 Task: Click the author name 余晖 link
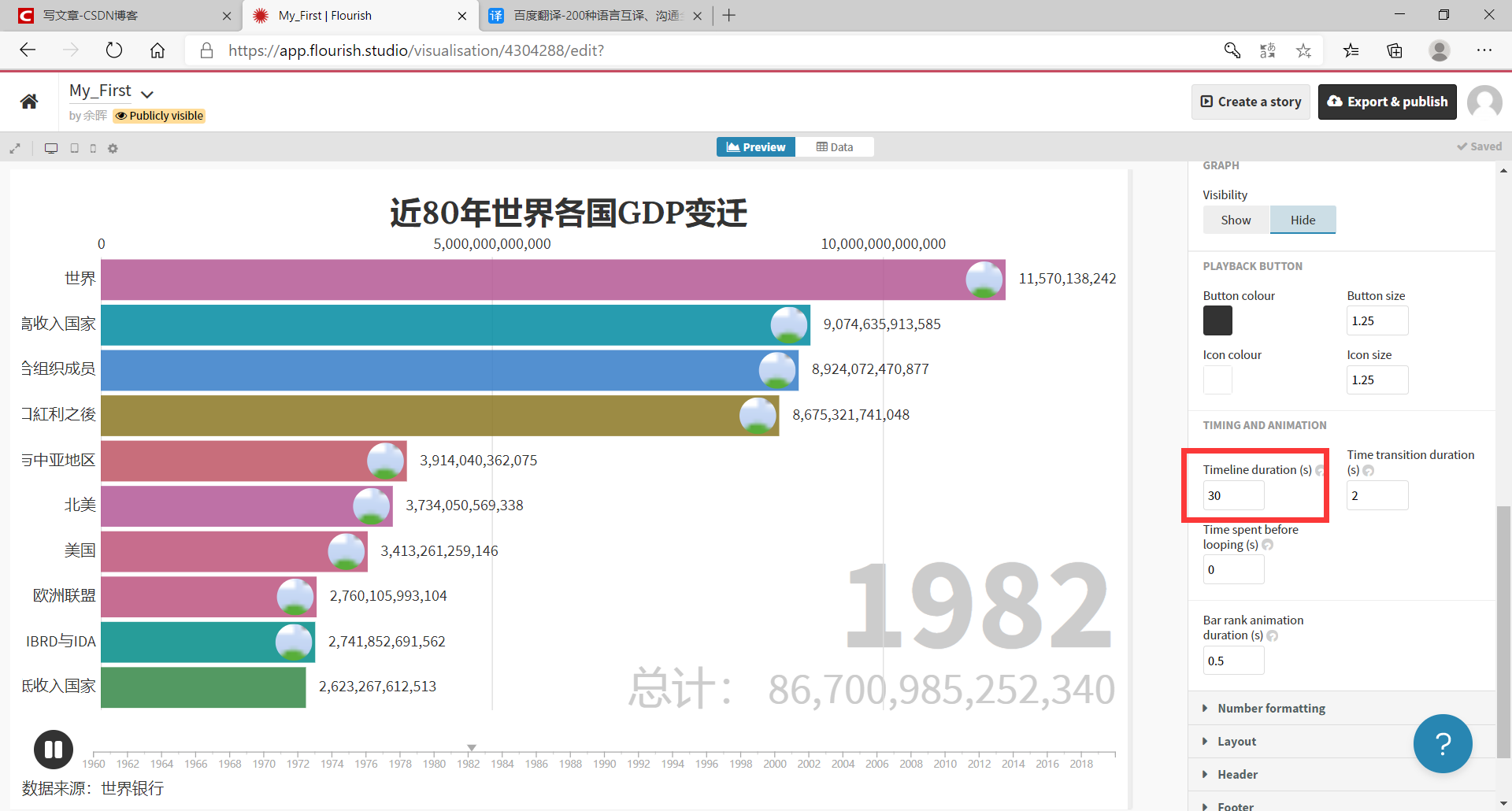[94, 116]
